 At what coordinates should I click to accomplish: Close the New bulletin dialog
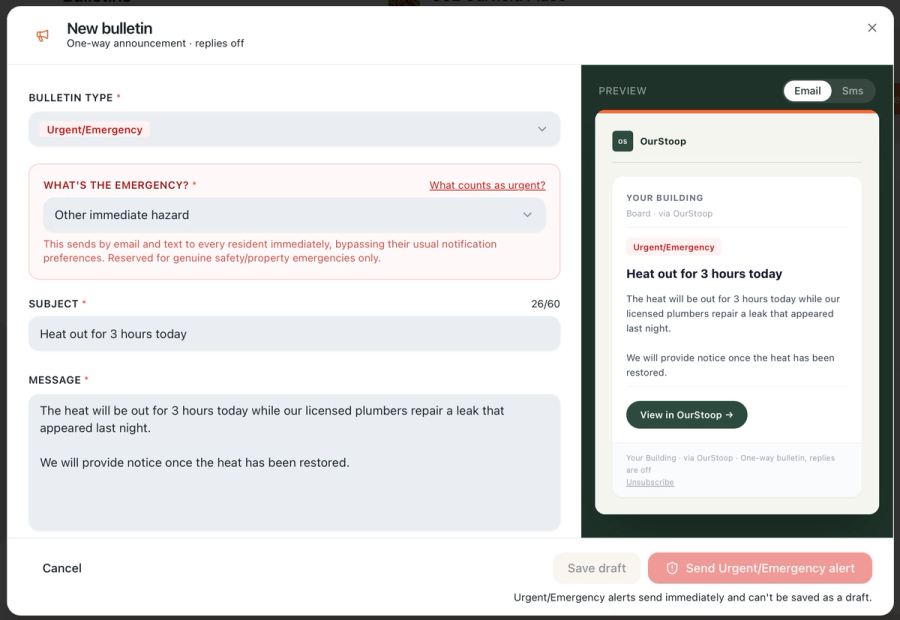click(872, 28)
